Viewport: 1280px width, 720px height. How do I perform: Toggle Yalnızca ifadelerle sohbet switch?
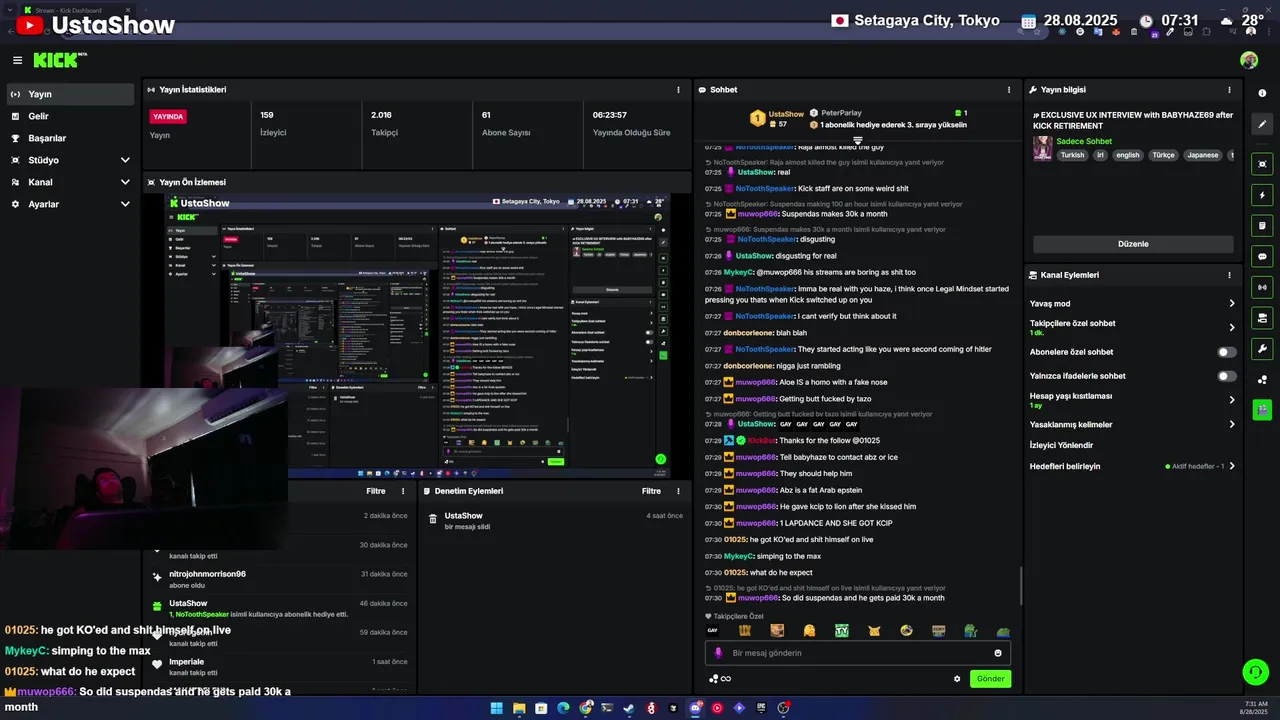click(1227, 376)
